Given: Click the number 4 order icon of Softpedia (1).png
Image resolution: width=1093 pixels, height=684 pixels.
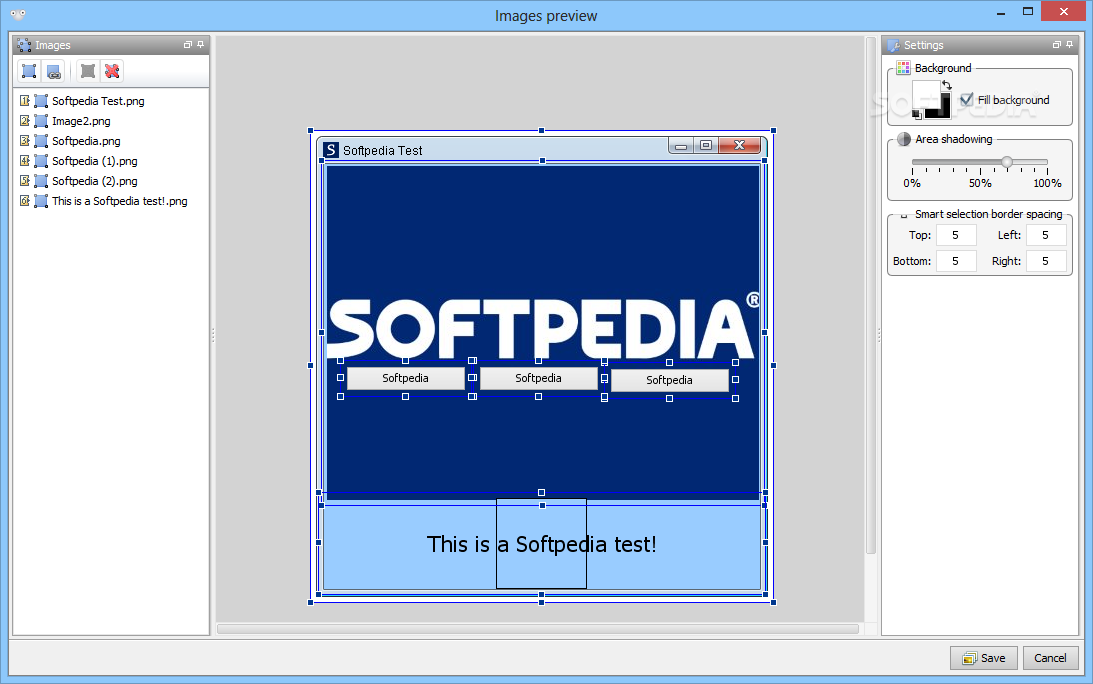Looking at the screenshot, I should [x=24, y=161].
